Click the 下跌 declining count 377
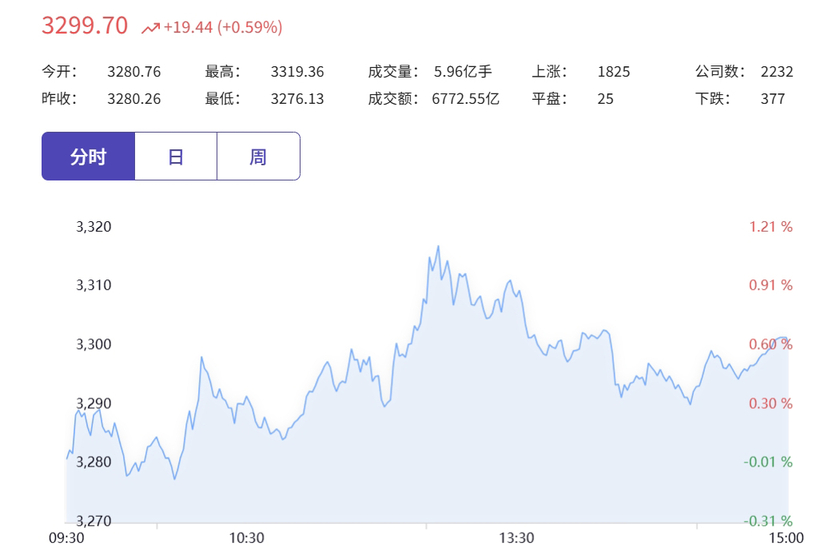The height and width of the screenshot is (559, 840). (x=772, y=99)
